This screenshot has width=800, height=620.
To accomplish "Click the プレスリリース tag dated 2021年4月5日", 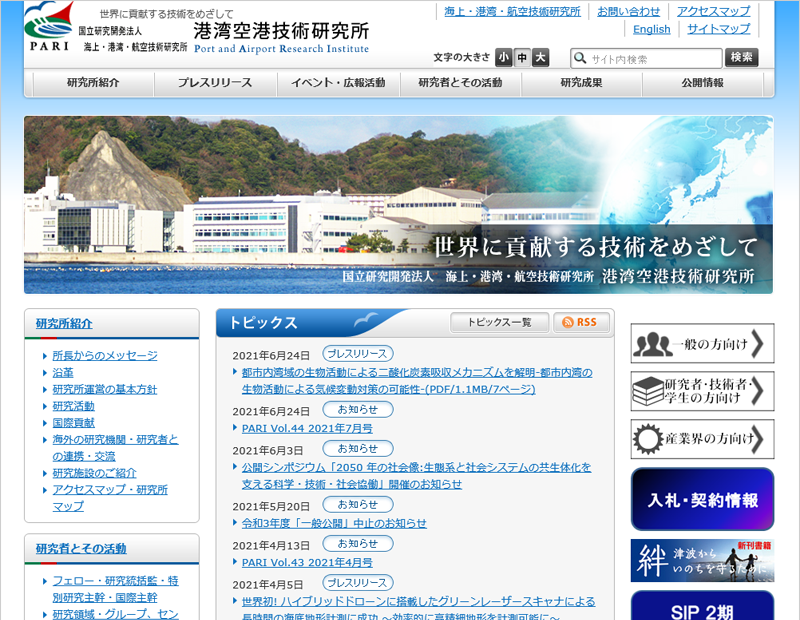I will pyautogui.click(x=358, y=583).
